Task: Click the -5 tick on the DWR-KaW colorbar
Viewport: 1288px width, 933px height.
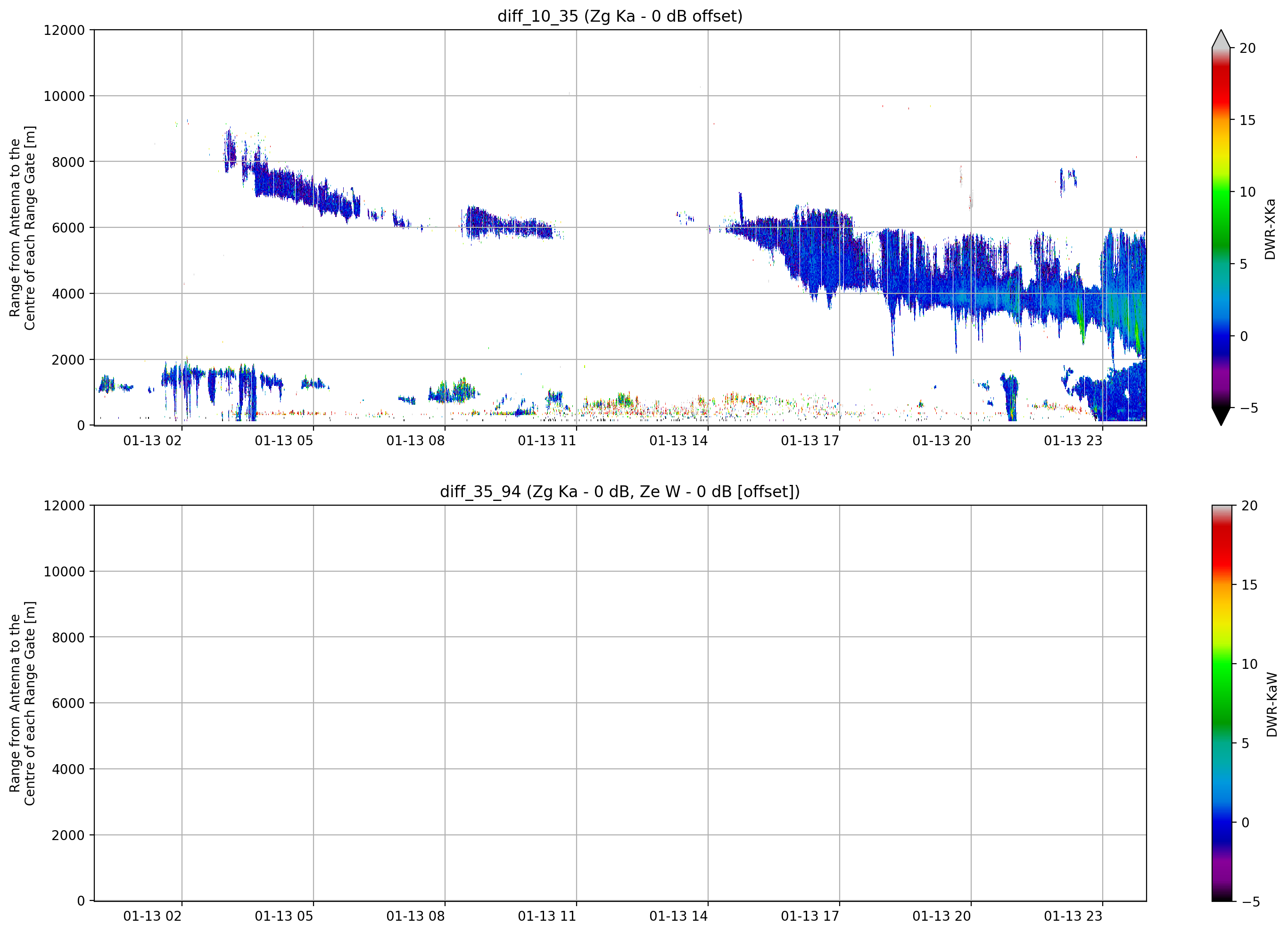Action: pyautogui.click(x=1250, y=902)
